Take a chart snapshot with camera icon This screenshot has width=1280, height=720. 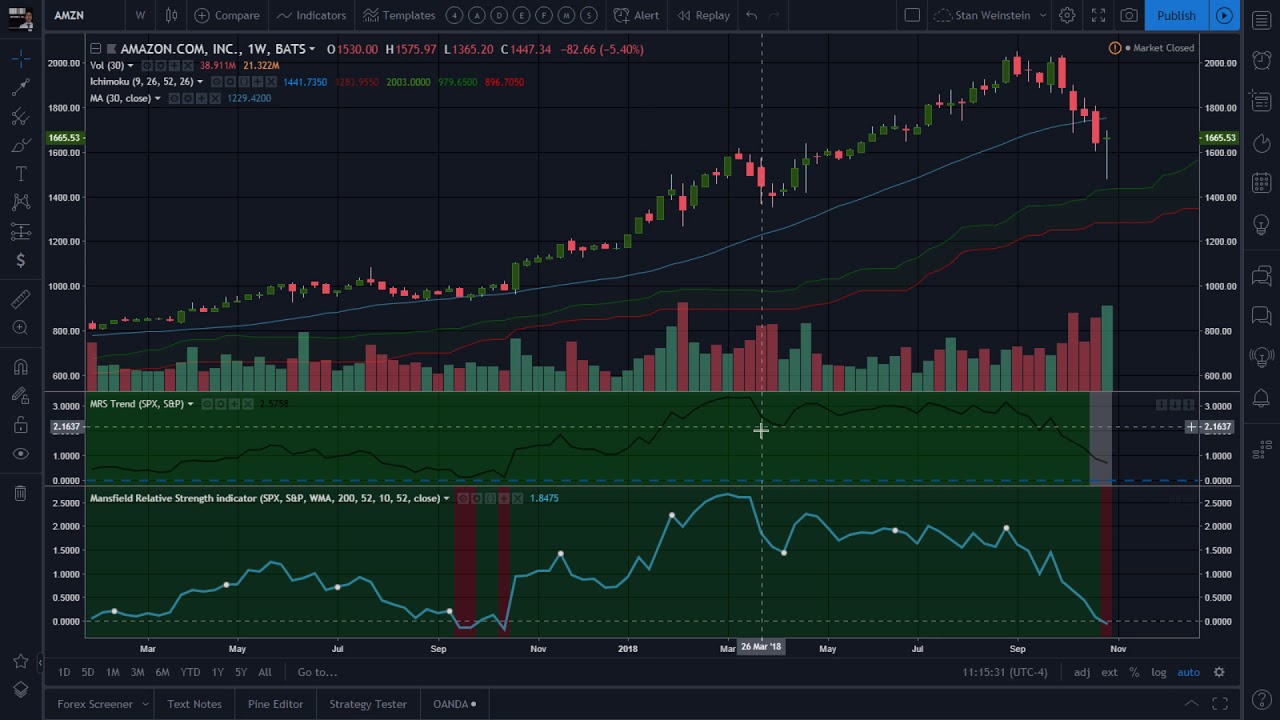pyautogui.click(x=1129, y=15)
